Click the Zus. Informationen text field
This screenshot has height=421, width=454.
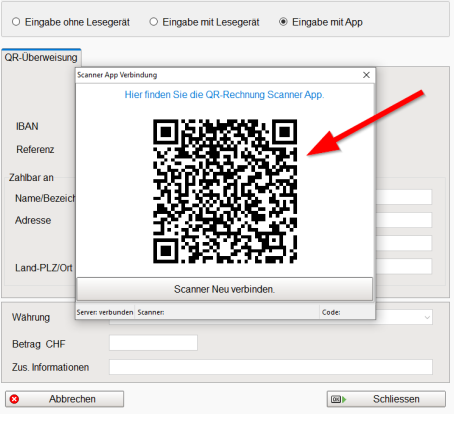[x=271, y=367]
